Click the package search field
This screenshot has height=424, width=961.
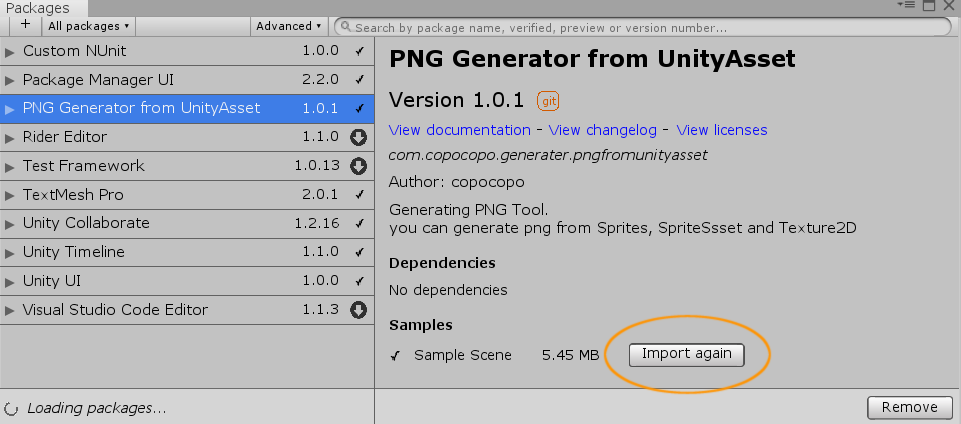(640, 27)
